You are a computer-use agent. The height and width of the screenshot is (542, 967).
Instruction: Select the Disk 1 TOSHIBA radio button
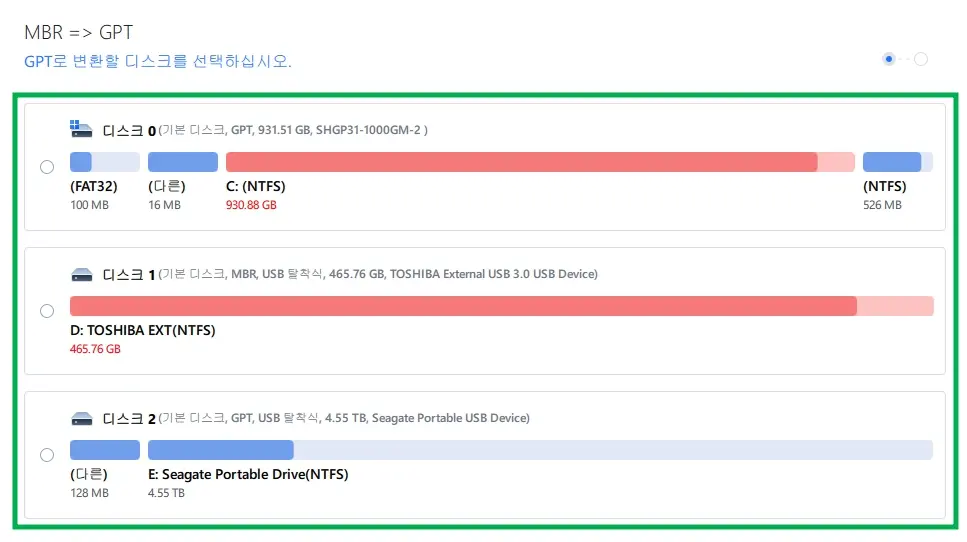47,311
